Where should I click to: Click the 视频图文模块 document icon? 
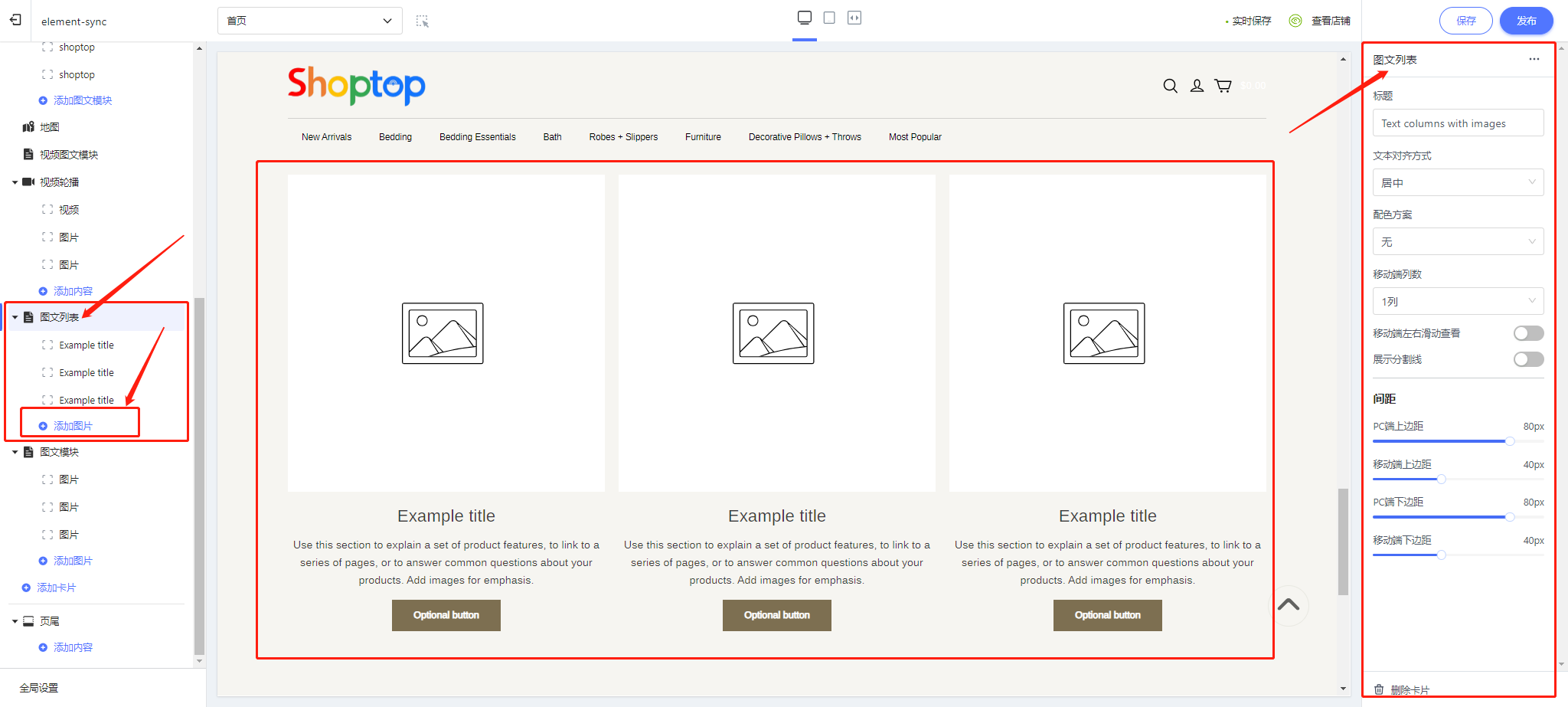coord(28,154)
